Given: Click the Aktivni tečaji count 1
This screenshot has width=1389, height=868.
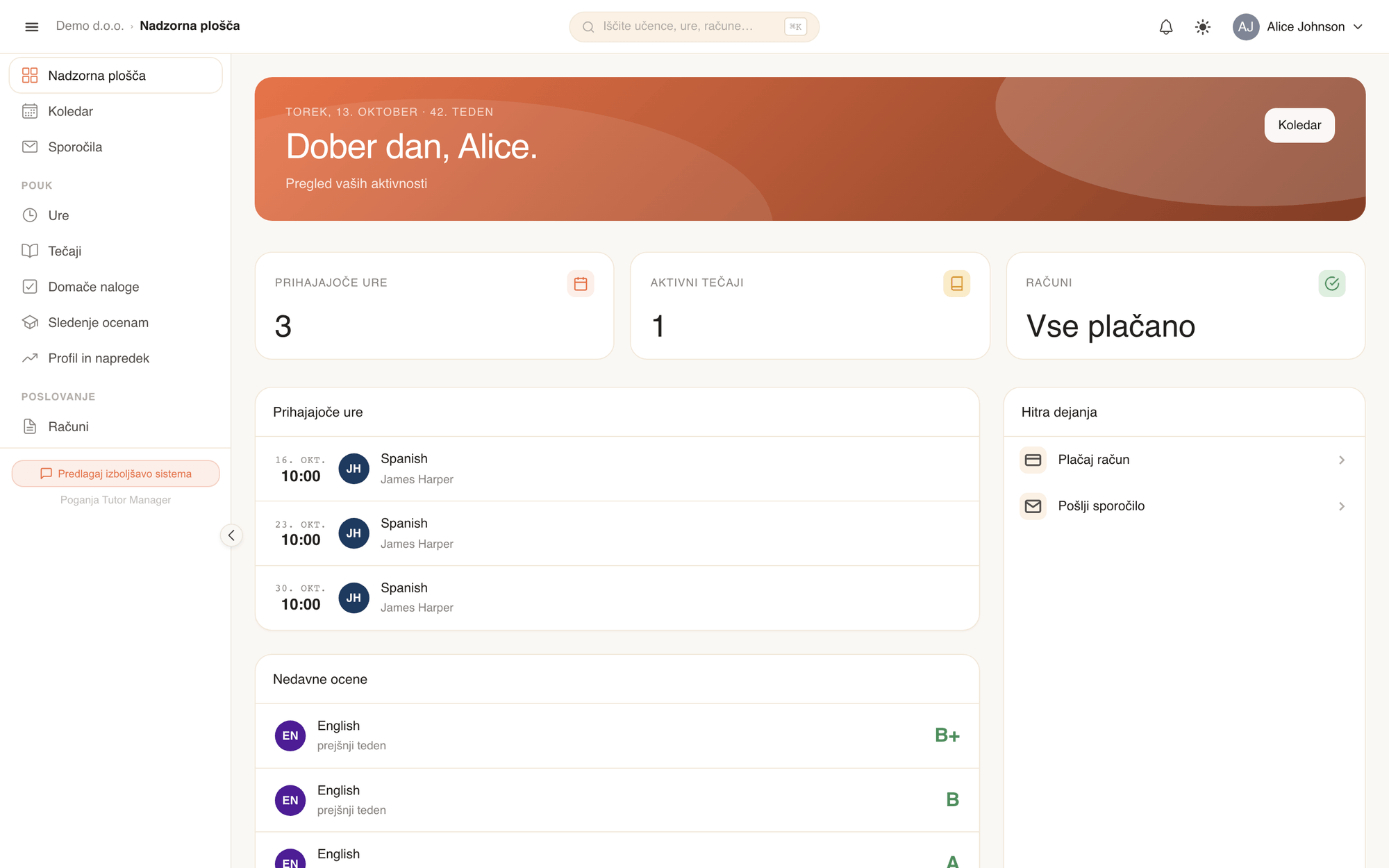Looking at the screenshot, I should (658, 326).
